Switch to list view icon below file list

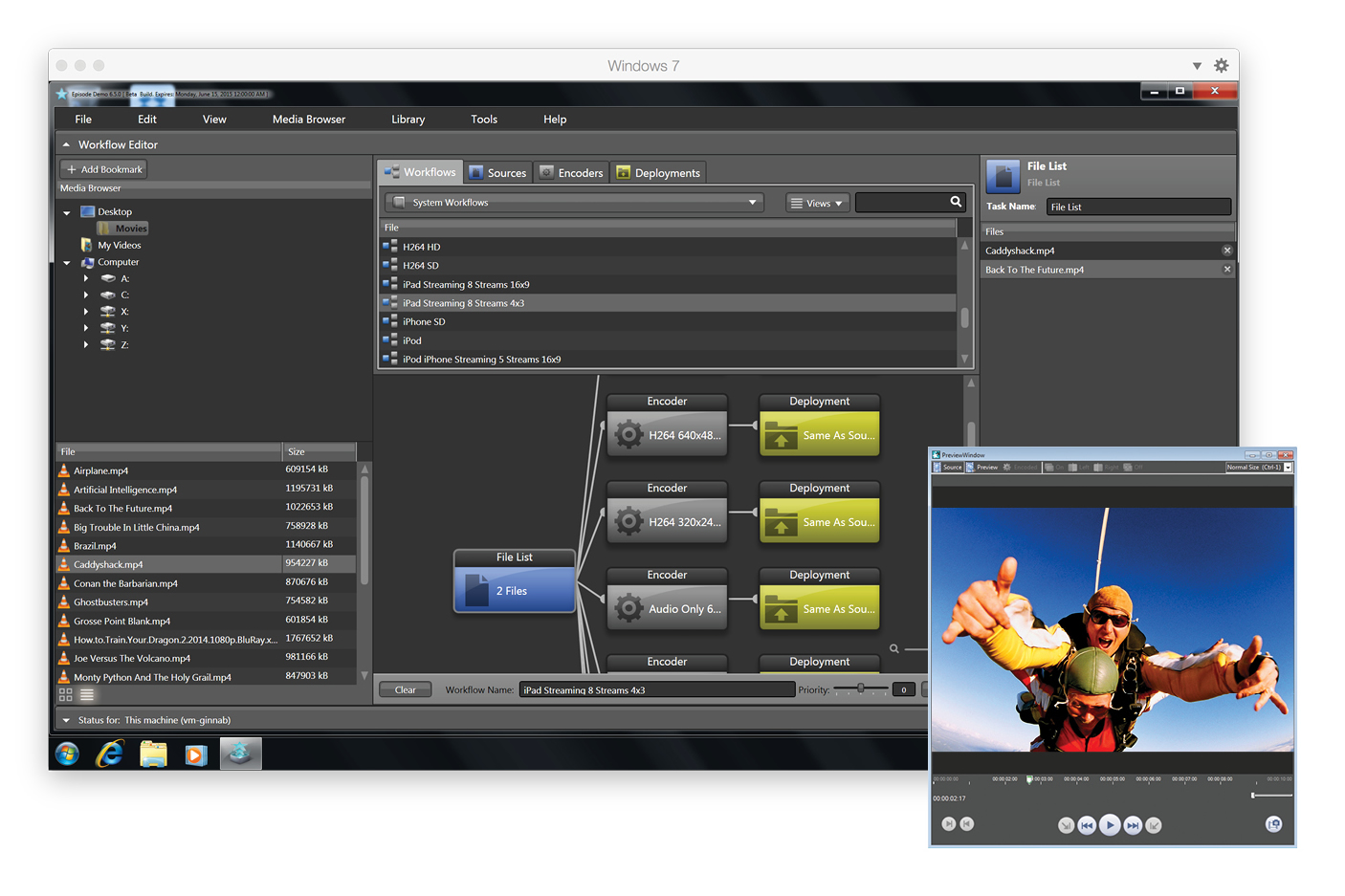click(87, 695)
